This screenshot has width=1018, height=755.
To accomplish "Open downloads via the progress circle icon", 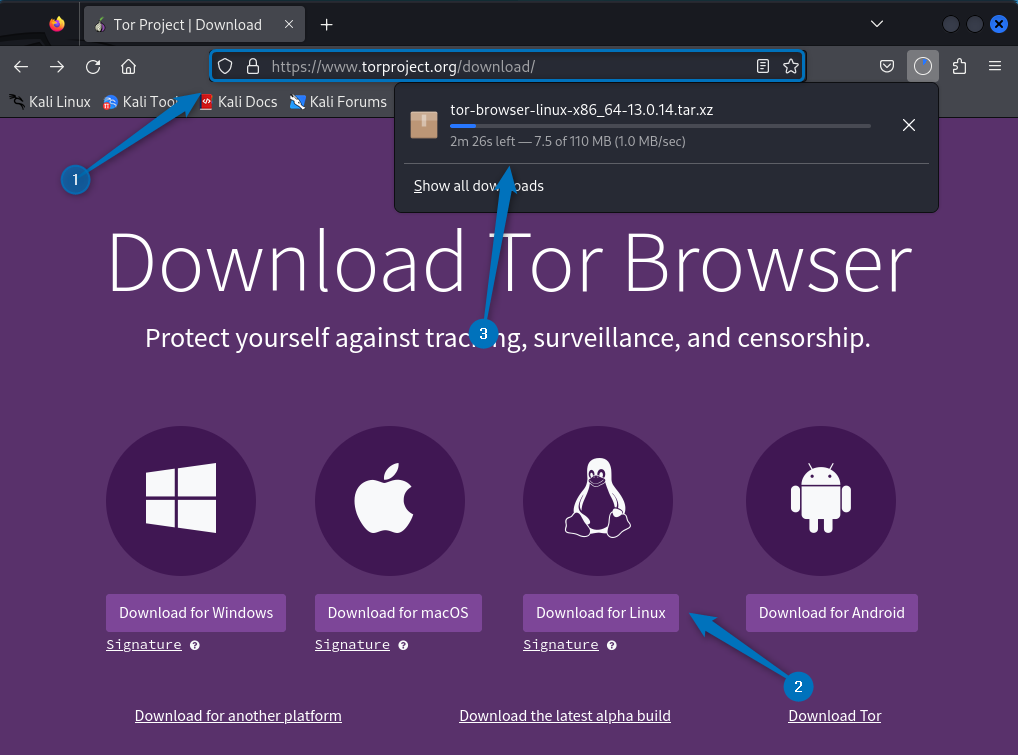I will pyautogui.click(x=922, y=66).
